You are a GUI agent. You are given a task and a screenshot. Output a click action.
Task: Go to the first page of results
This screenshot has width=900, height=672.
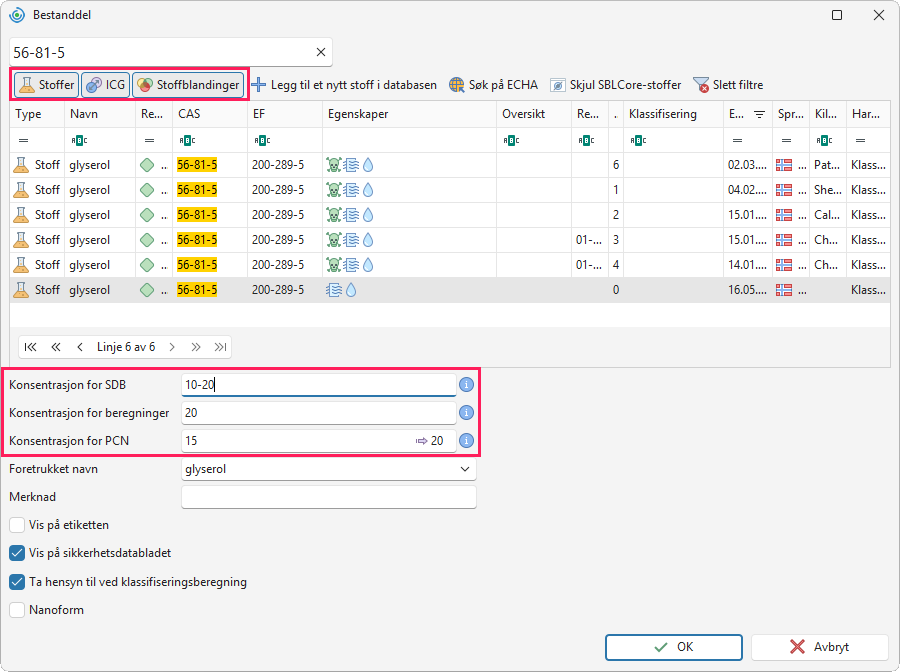click(30, 347)
